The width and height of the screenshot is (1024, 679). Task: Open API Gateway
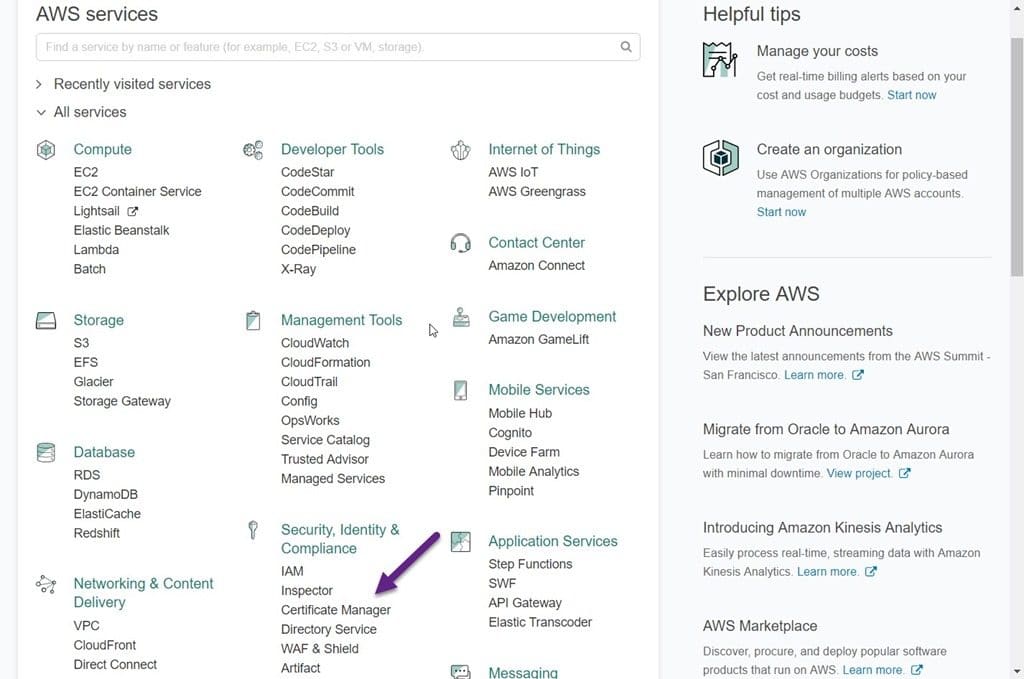(525, 603)
